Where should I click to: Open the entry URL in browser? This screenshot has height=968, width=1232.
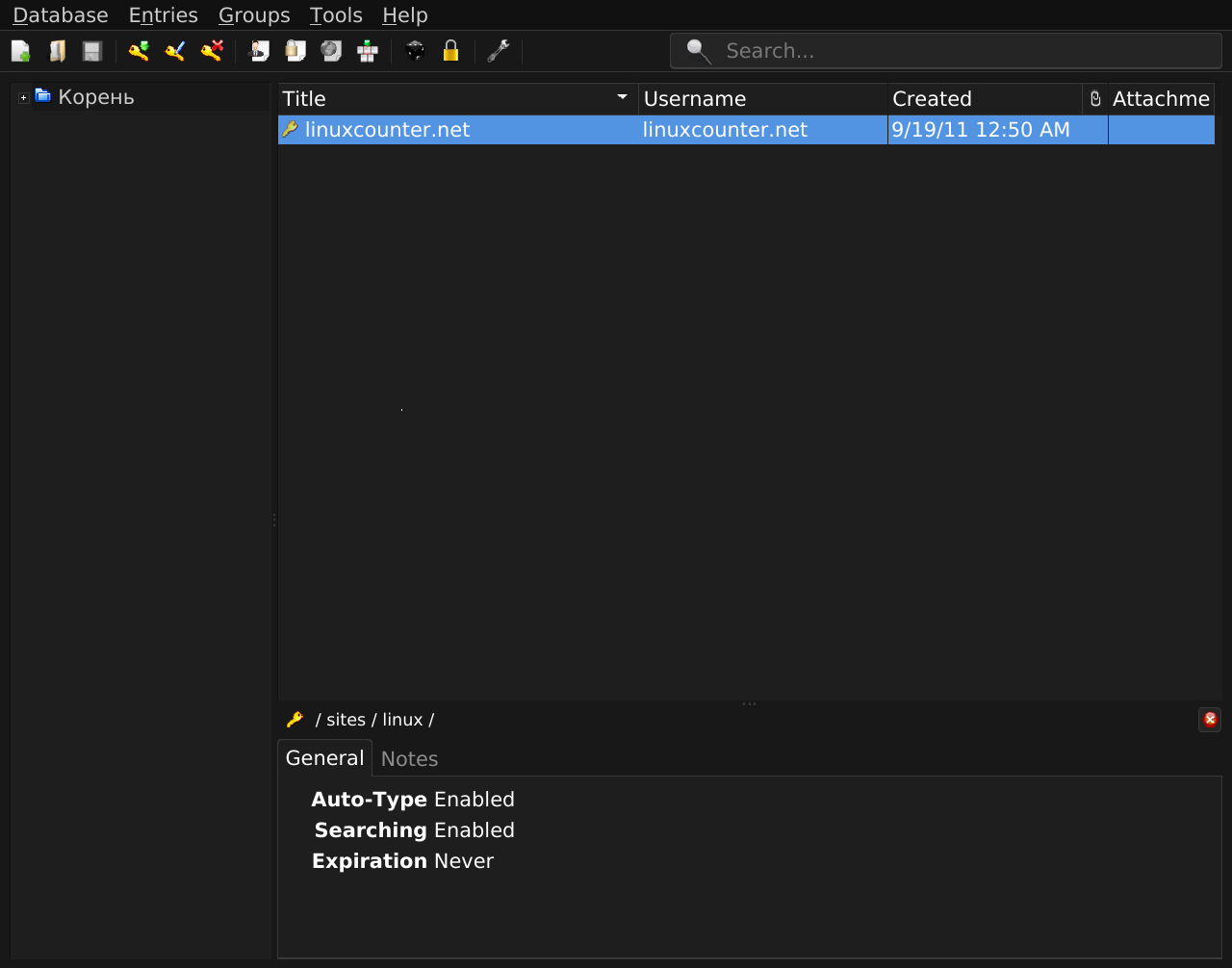(x=331, y=50)
